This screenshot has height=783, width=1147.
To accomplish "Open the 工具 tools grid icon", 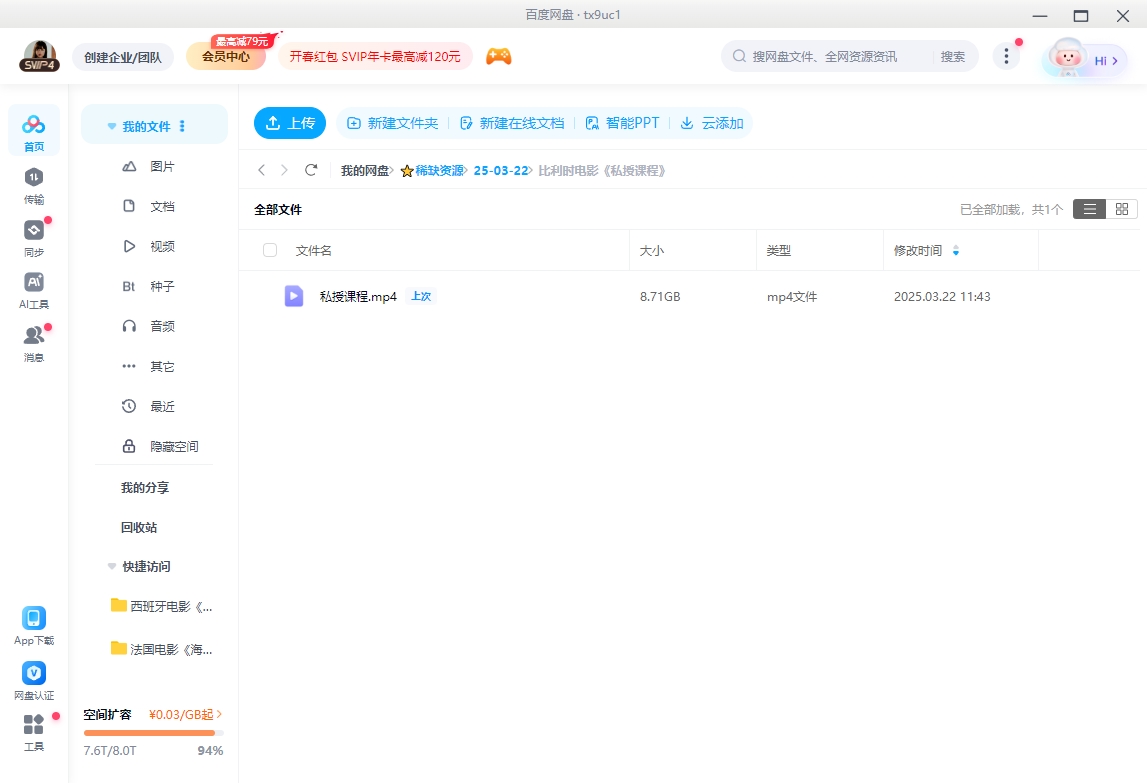I will pos(34,725).
